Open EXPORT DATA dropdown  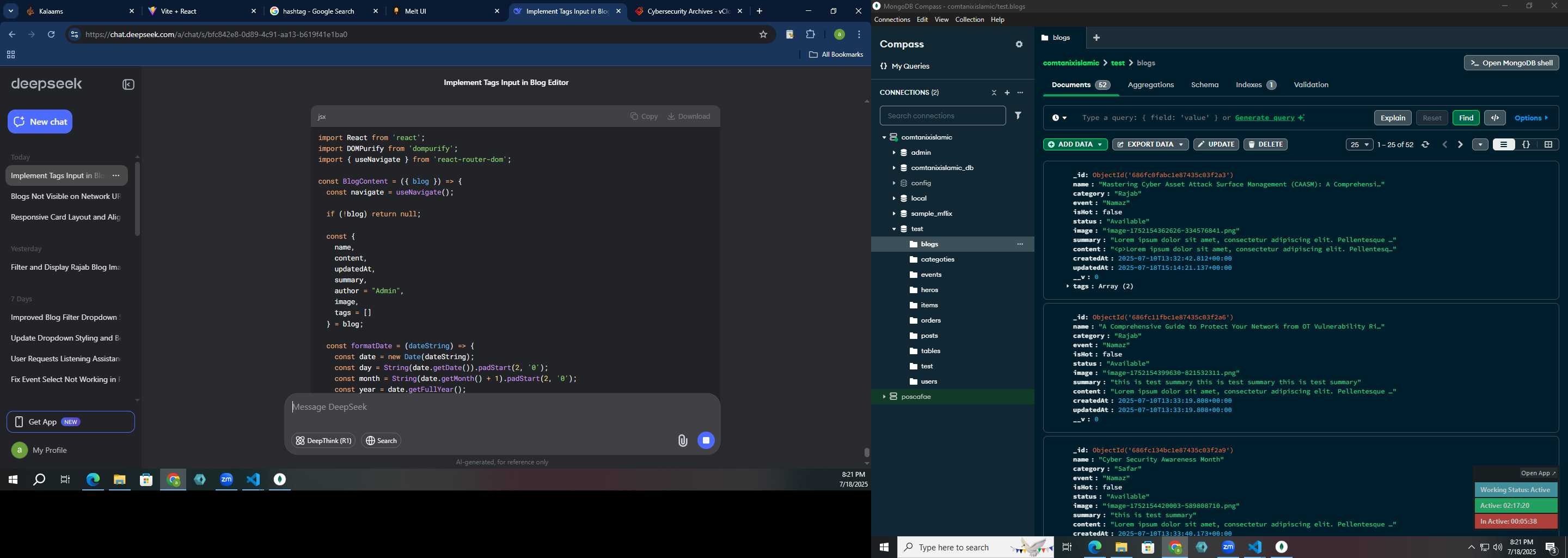[1150, 144]
